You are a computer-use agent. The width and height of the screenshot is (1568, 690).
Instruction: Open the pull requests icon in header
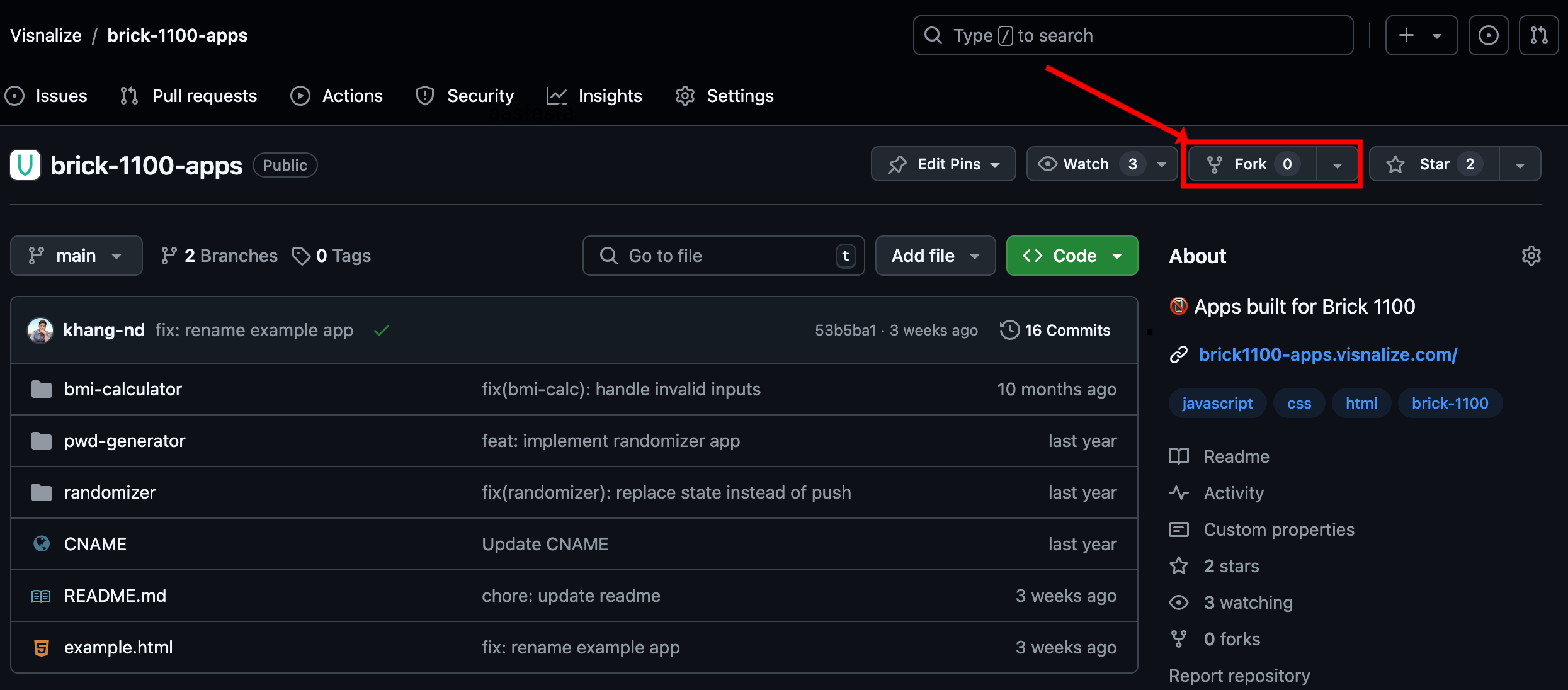click(1538, 35)
